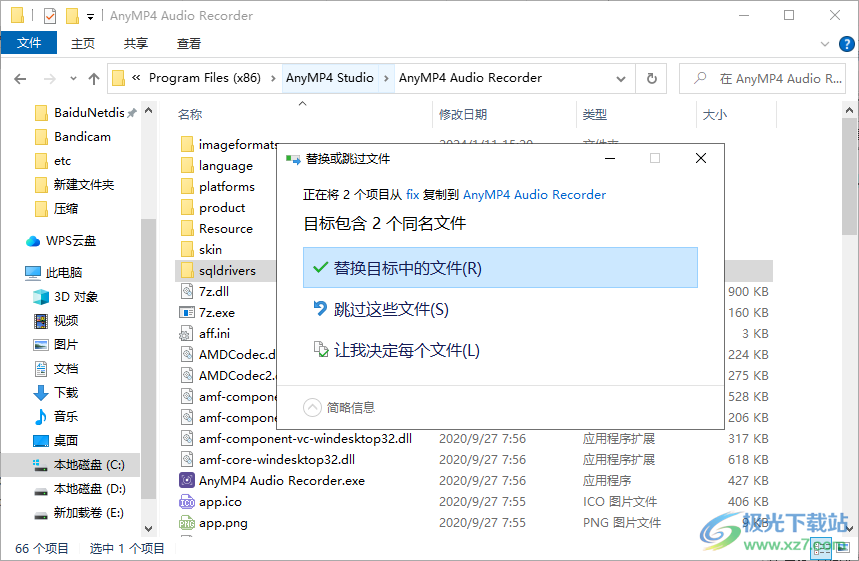Go up one folder level arrow
The image size is (859, 561).
tap(94, 79)
